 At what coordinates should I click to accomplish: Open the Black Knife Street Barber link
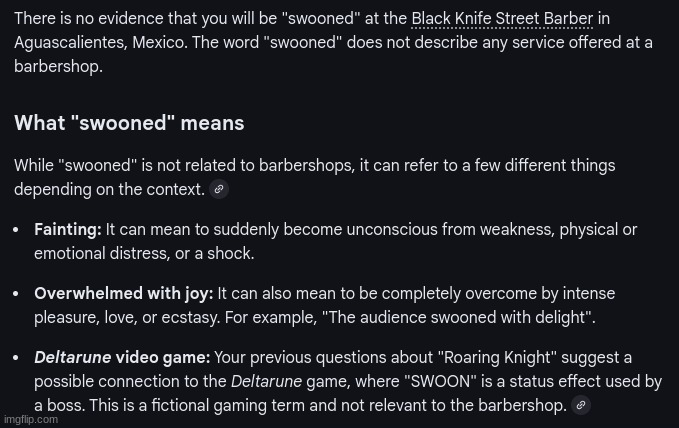click(502, 19)
